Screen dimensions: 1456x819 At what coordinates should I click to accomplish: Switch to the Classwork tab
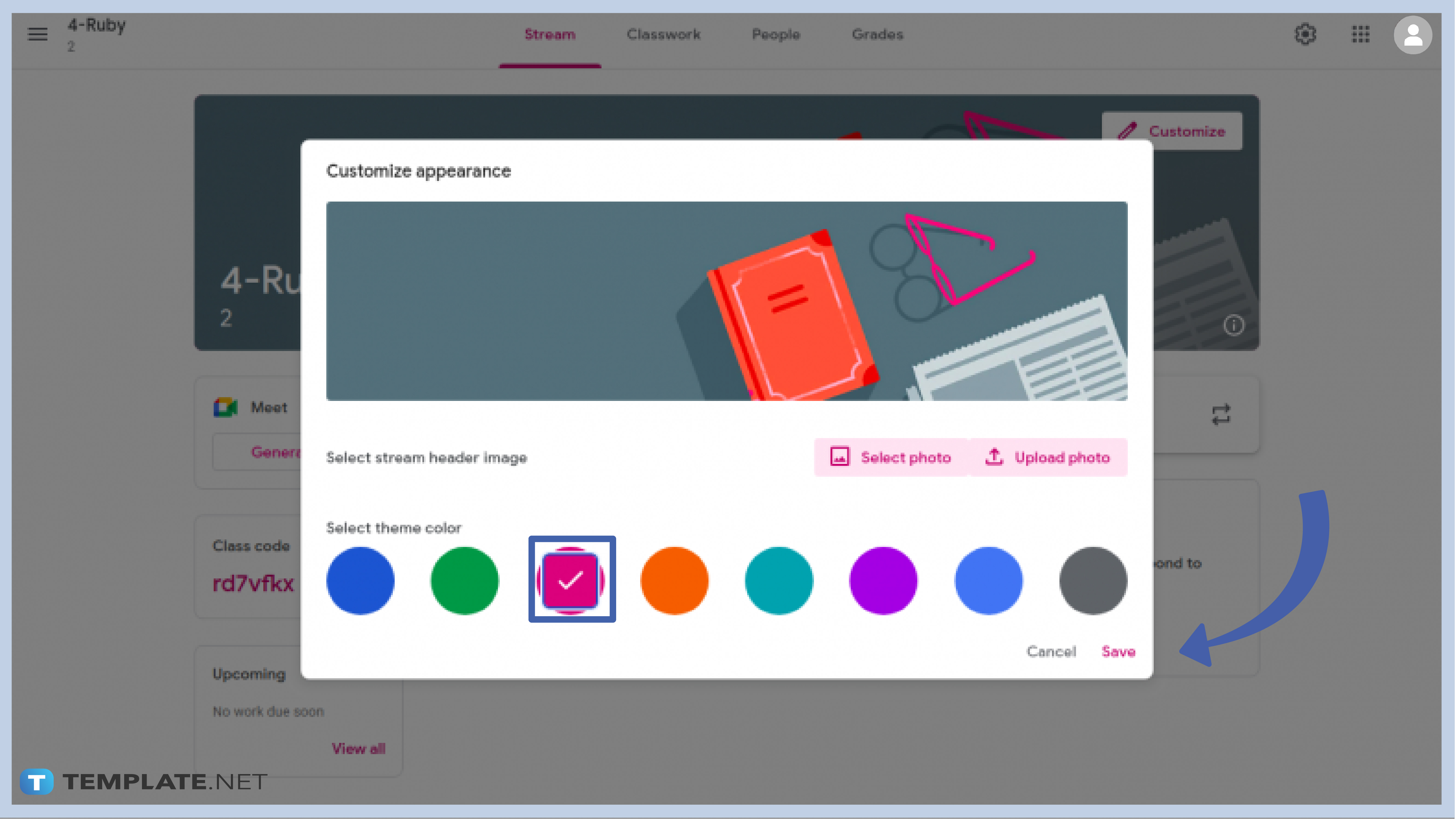coord(663,34)
